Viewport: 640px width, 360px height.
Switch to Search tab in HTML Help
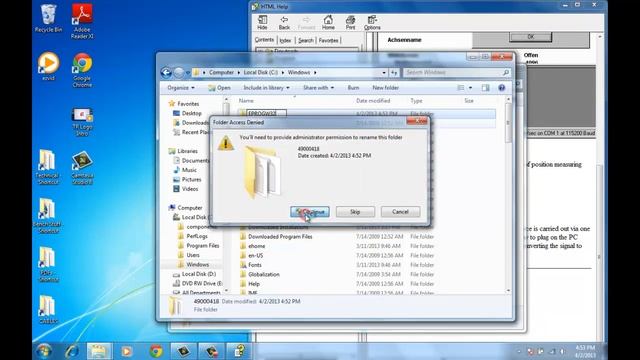tap(305, 40)
